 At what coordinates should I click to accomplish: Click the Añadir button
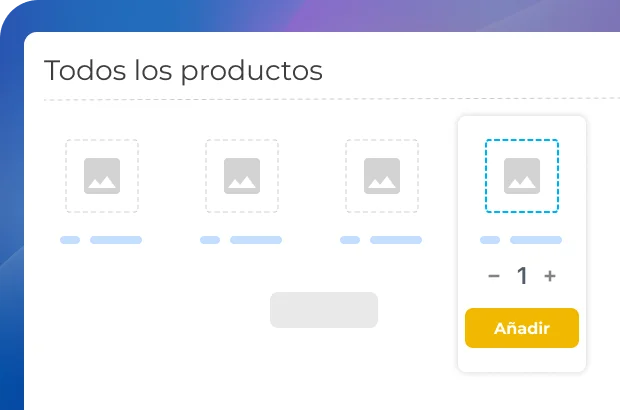[x=522, y=328]
